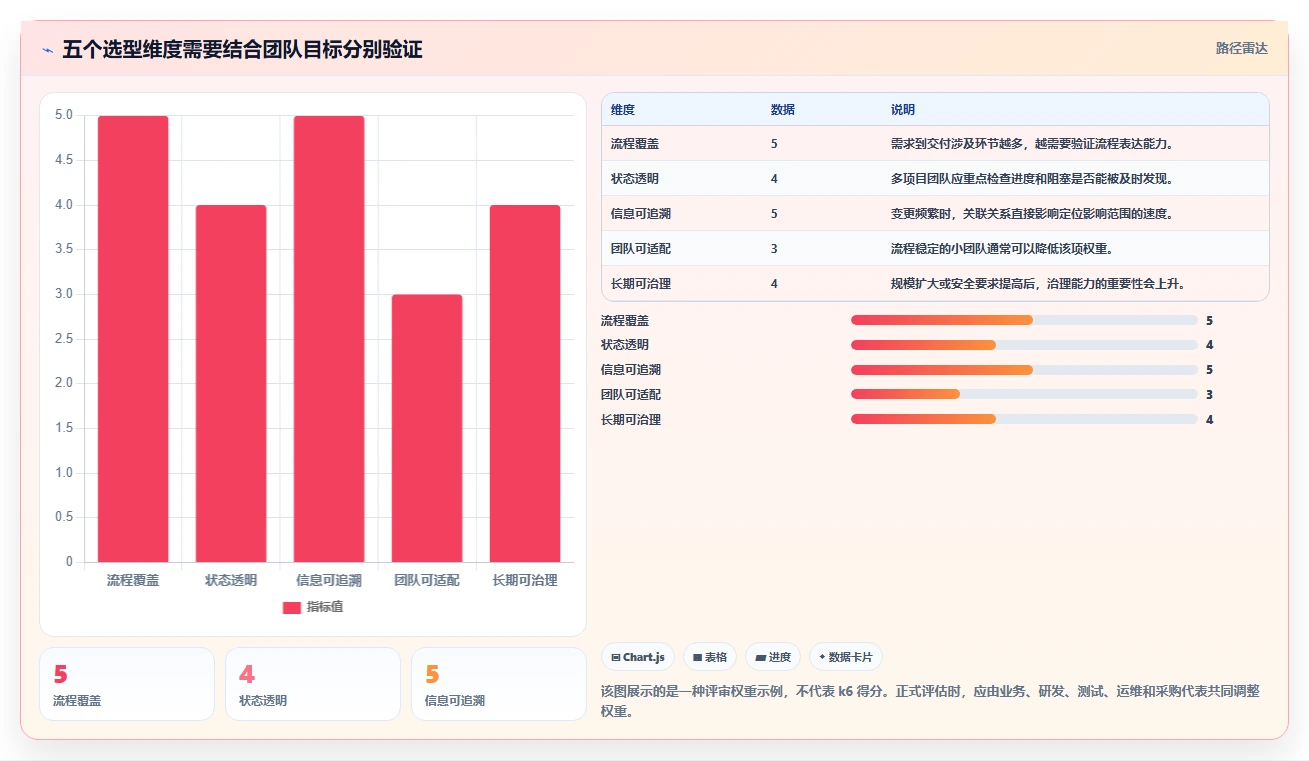The image size is (1309, 761).
Task: Click the 说明 column header
Action: (x=903, y=109)
